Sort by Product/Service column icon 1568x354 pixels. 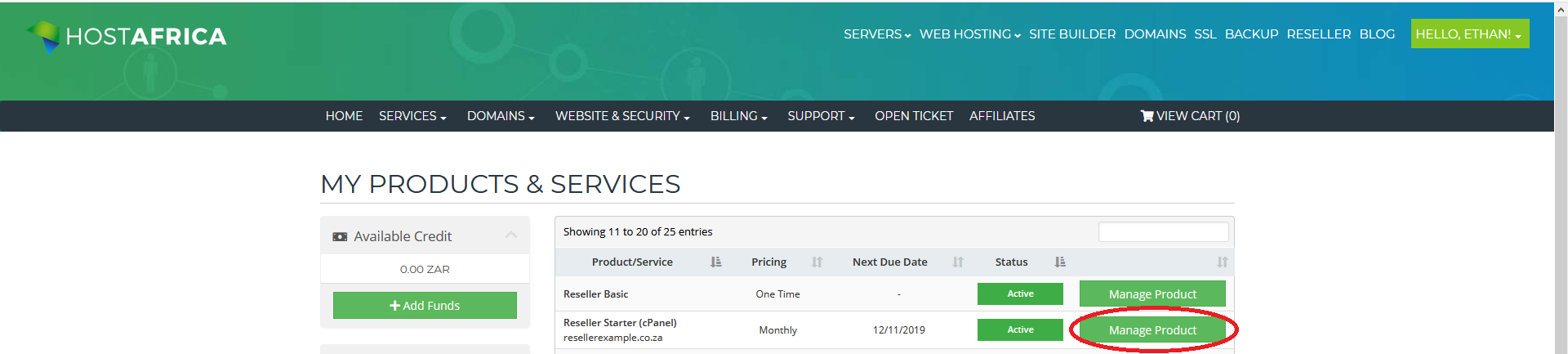click(x=716, y=262)
